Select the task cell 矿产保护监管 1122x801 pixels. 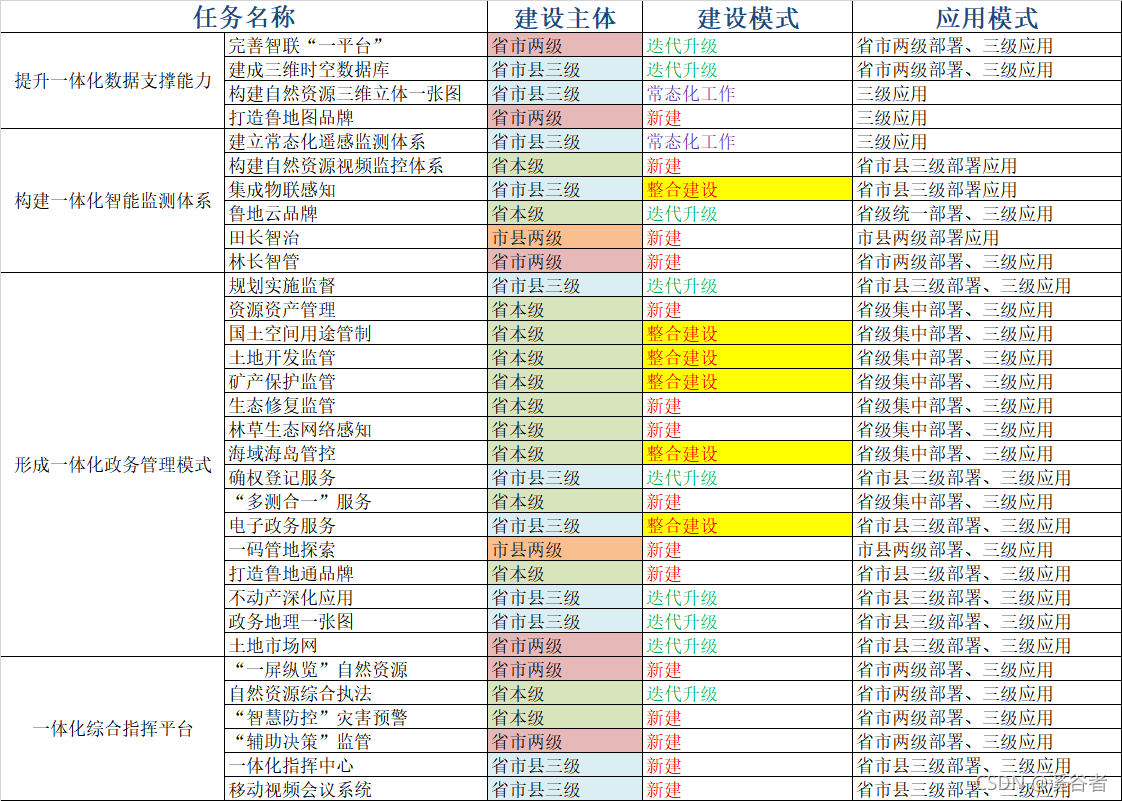coord(356,381)
